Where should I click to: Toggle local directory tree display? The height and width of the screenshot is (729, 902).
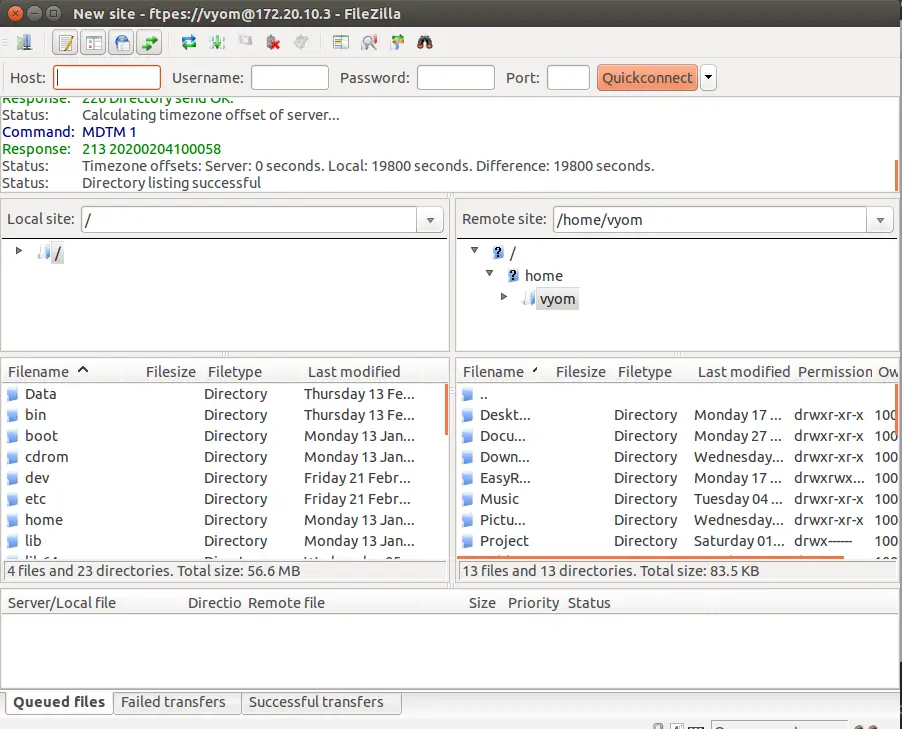click(x=93, y=43)
